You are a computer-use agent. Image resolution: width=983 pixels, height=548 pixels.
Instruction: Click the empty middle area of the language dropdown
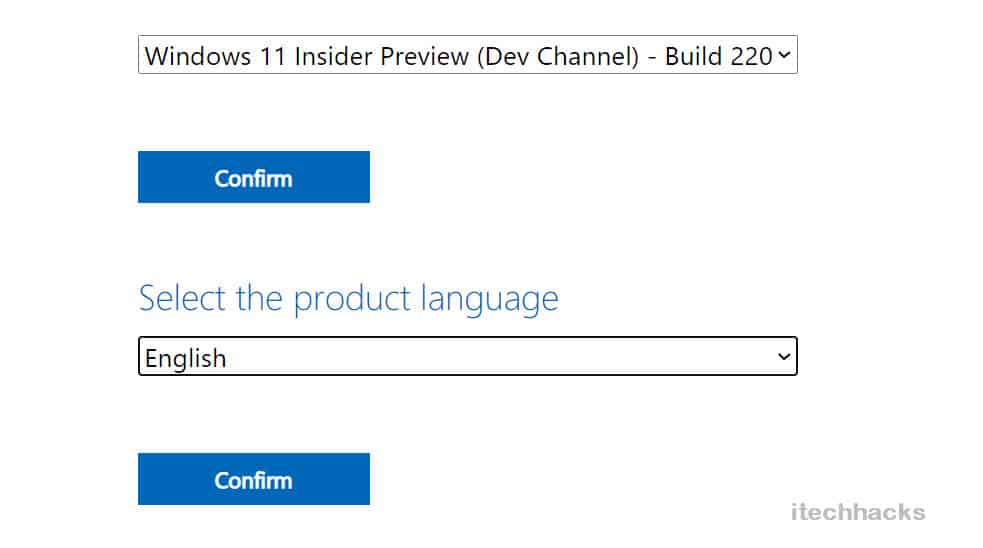pos(500,357)
